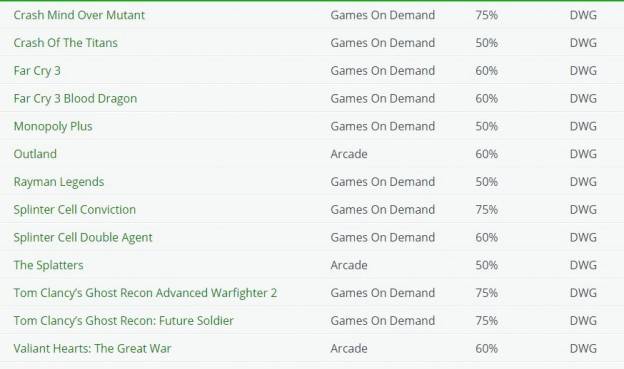Click the Far Cry 3 game title
The image size is (624, 369).
pyautogui.click(x=37, y=71)
